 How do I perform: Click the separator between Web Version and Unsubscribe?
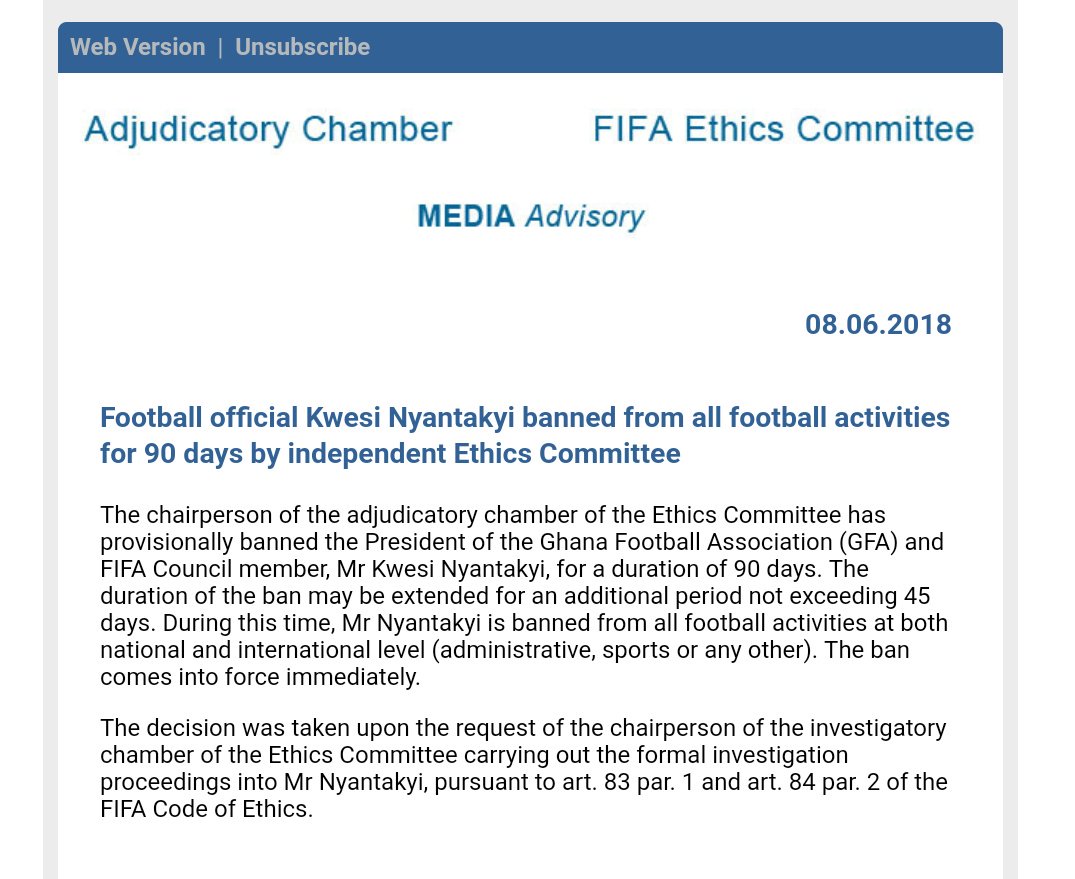(x=220, y=47)
